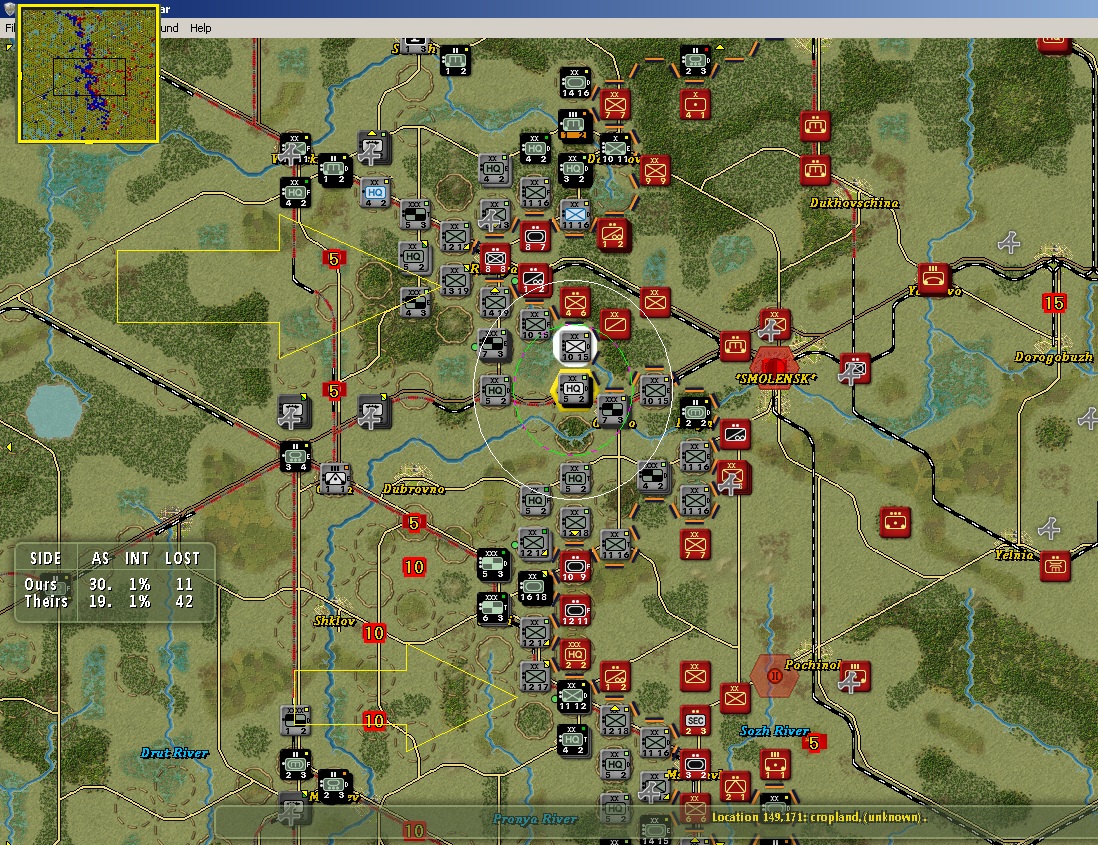Screen dimensions: 1098x845
Task: Select the gray infantry unit 14 19
Action: point(495,302)
